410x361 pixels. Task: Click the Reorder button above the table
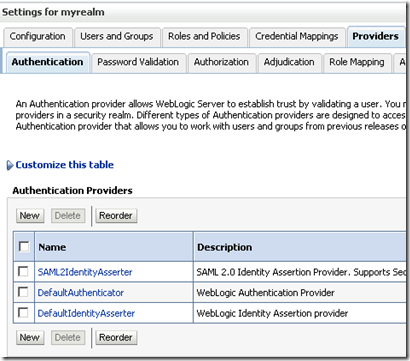coord(116,216)
